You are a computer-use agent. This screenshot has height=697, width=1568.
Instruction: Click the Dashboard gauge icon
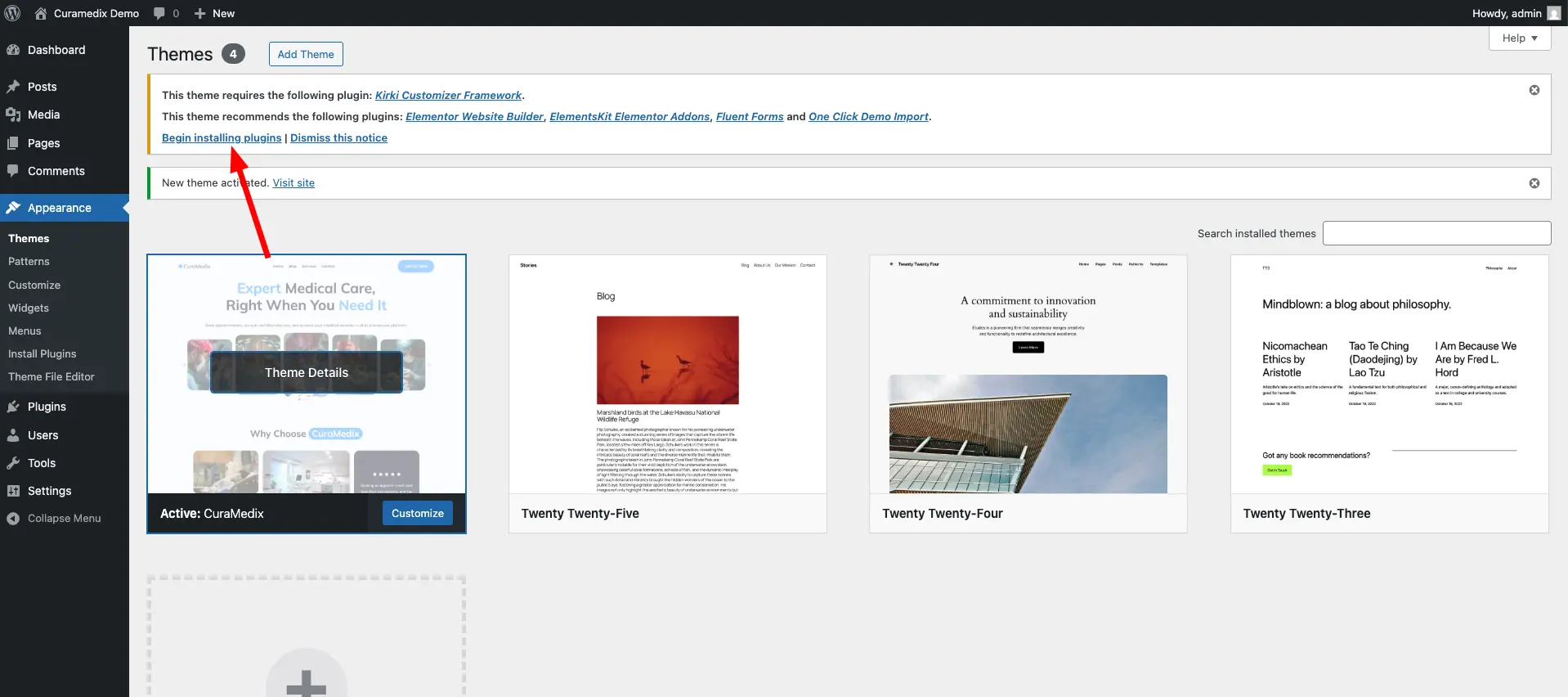(x=13, y=50)
